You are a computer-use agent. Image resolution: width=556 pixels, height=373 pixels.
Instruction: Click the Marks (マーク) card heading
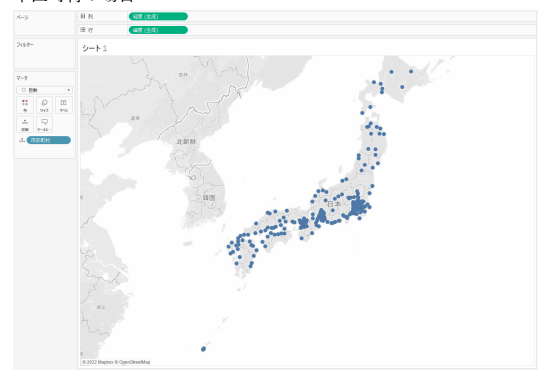[x=22, y=78]
